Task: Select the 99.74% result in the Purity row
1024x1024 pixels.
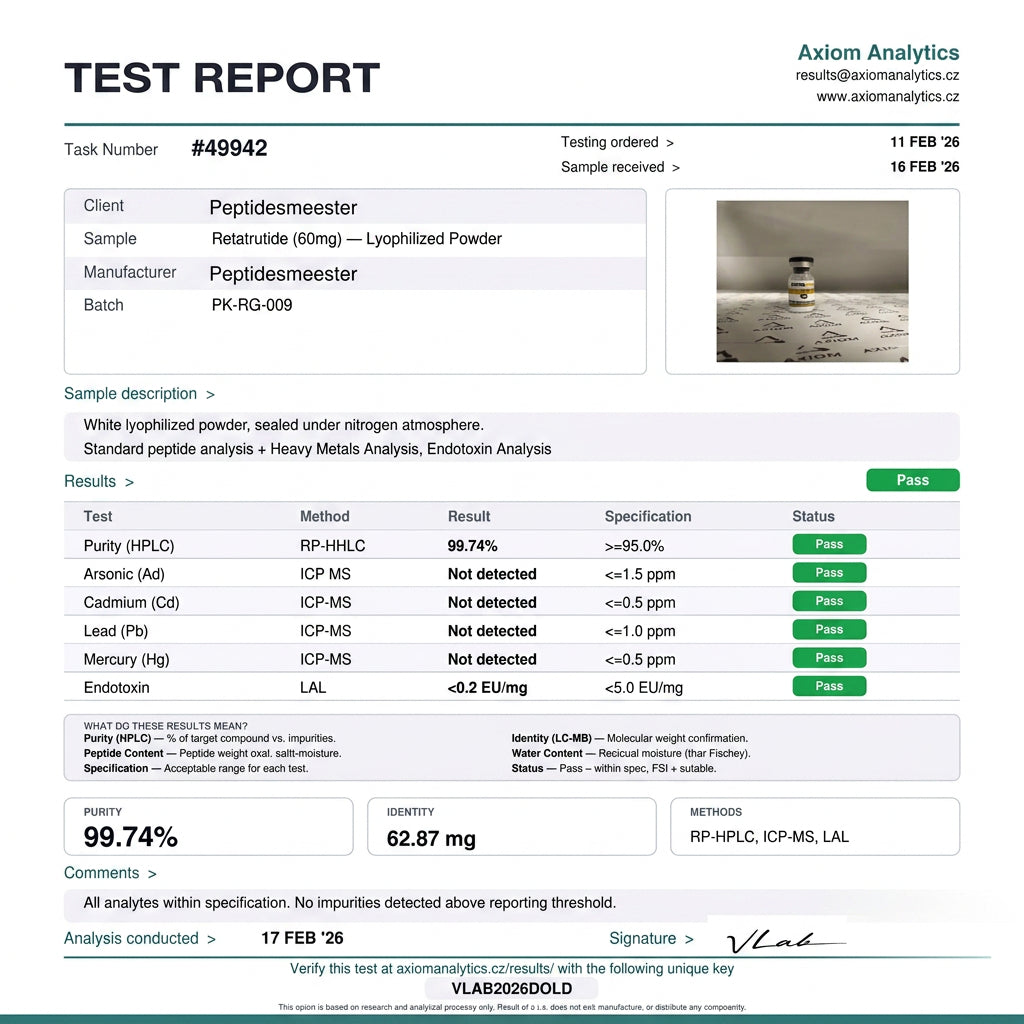Action: (x=472, y=546)
